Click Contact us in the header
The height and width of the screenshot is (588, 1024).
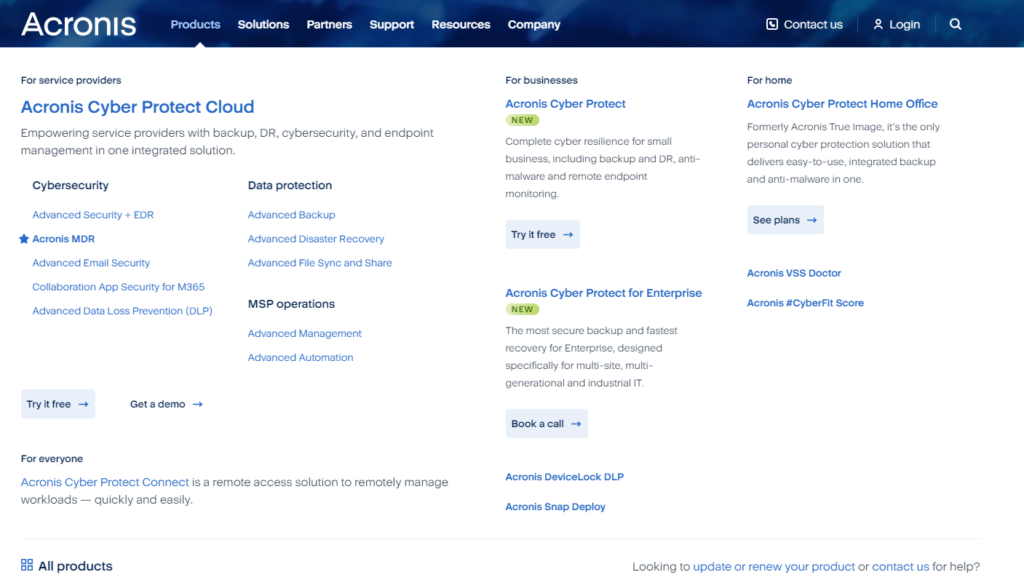click(x=813, y=24)
